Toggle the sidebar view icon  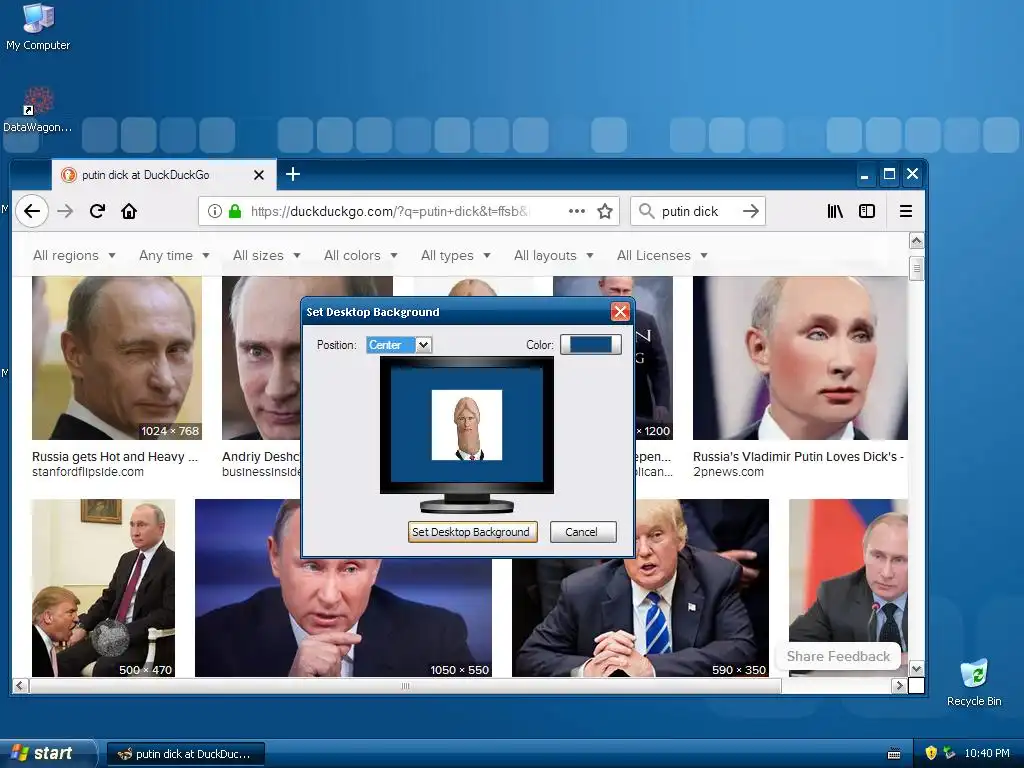[867, 211]
